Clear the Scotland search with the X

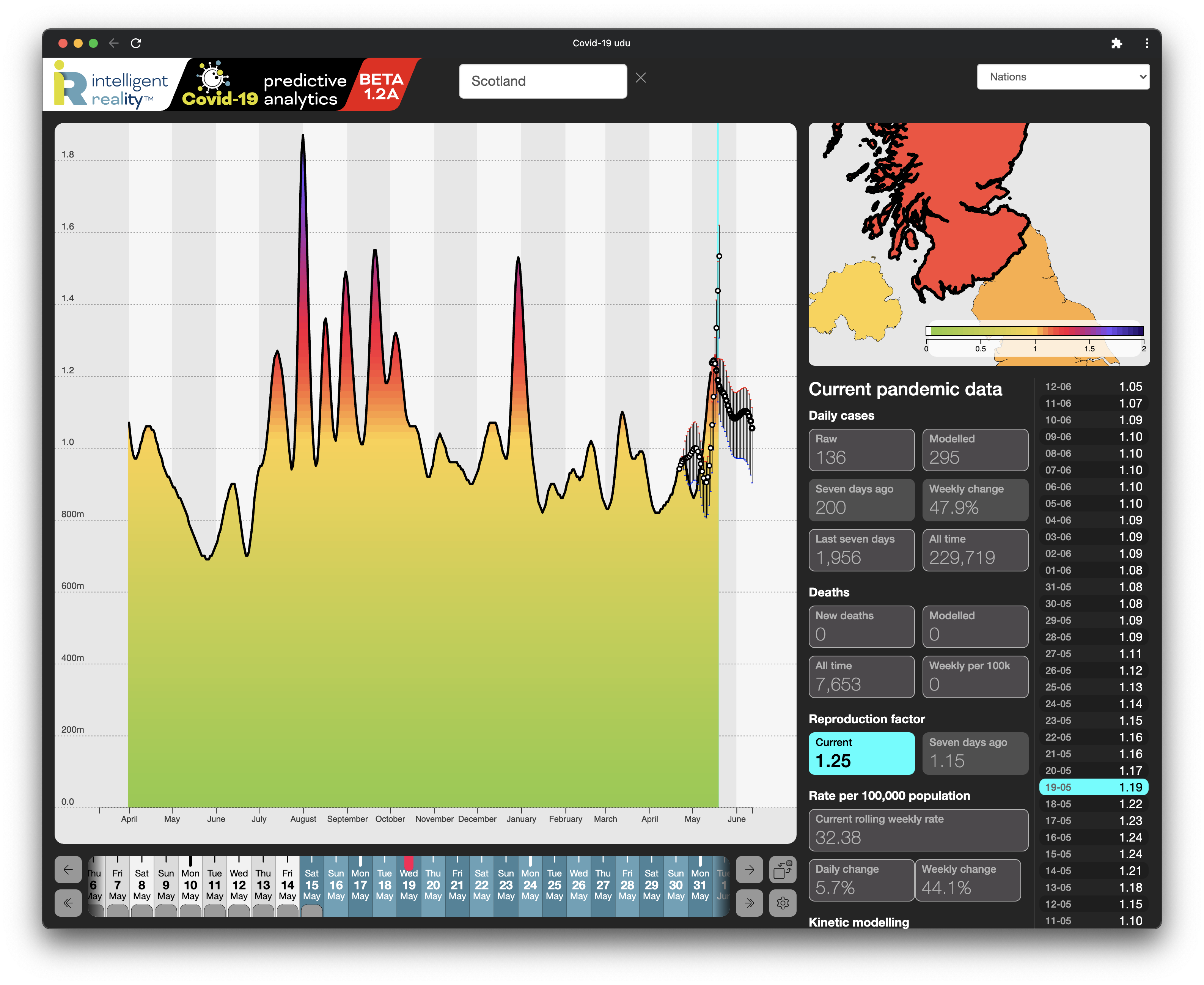pyautogui.click(x=640, y=78)
